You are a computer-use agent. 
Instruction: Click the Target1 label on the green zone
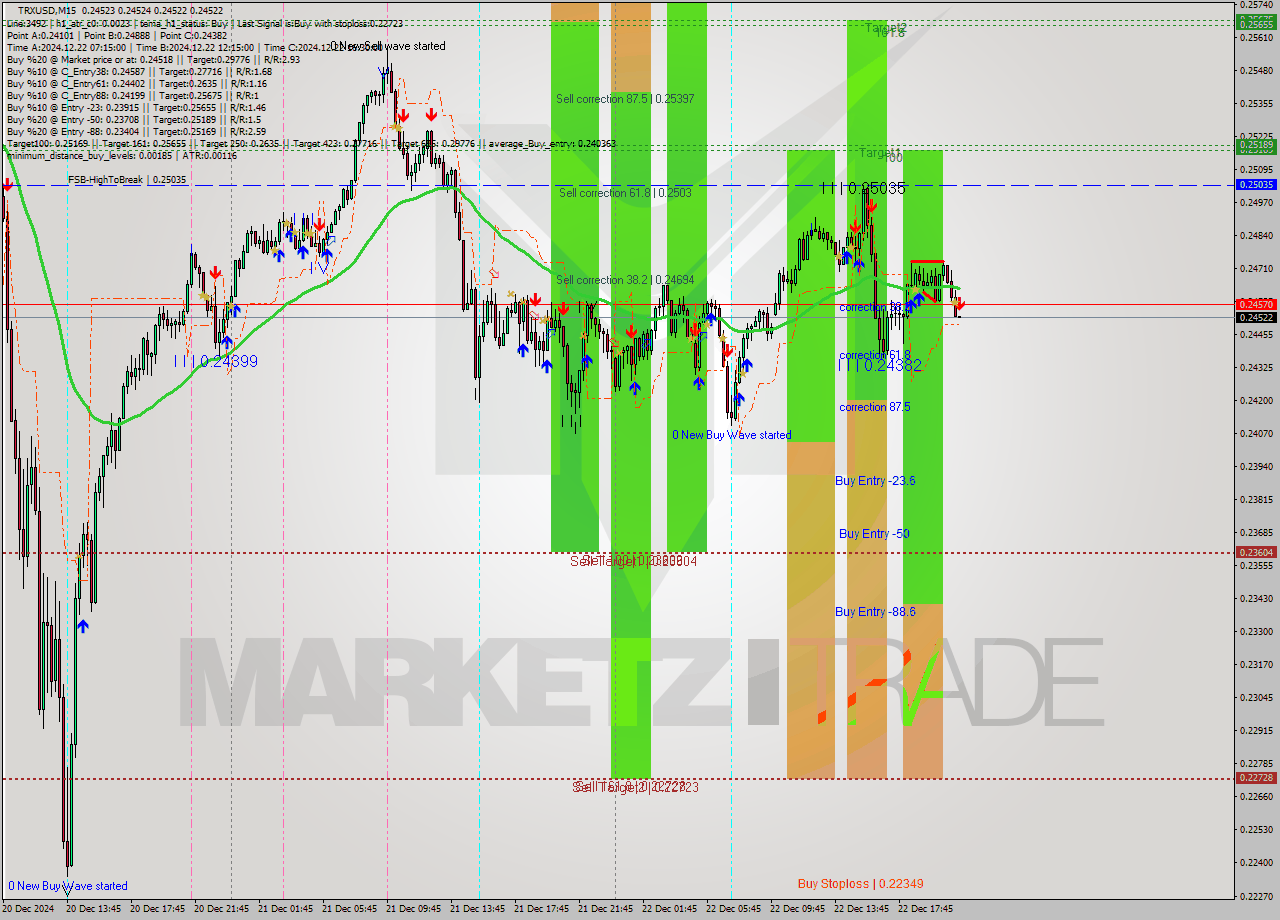pyautogui.click(x=880, y=153)
